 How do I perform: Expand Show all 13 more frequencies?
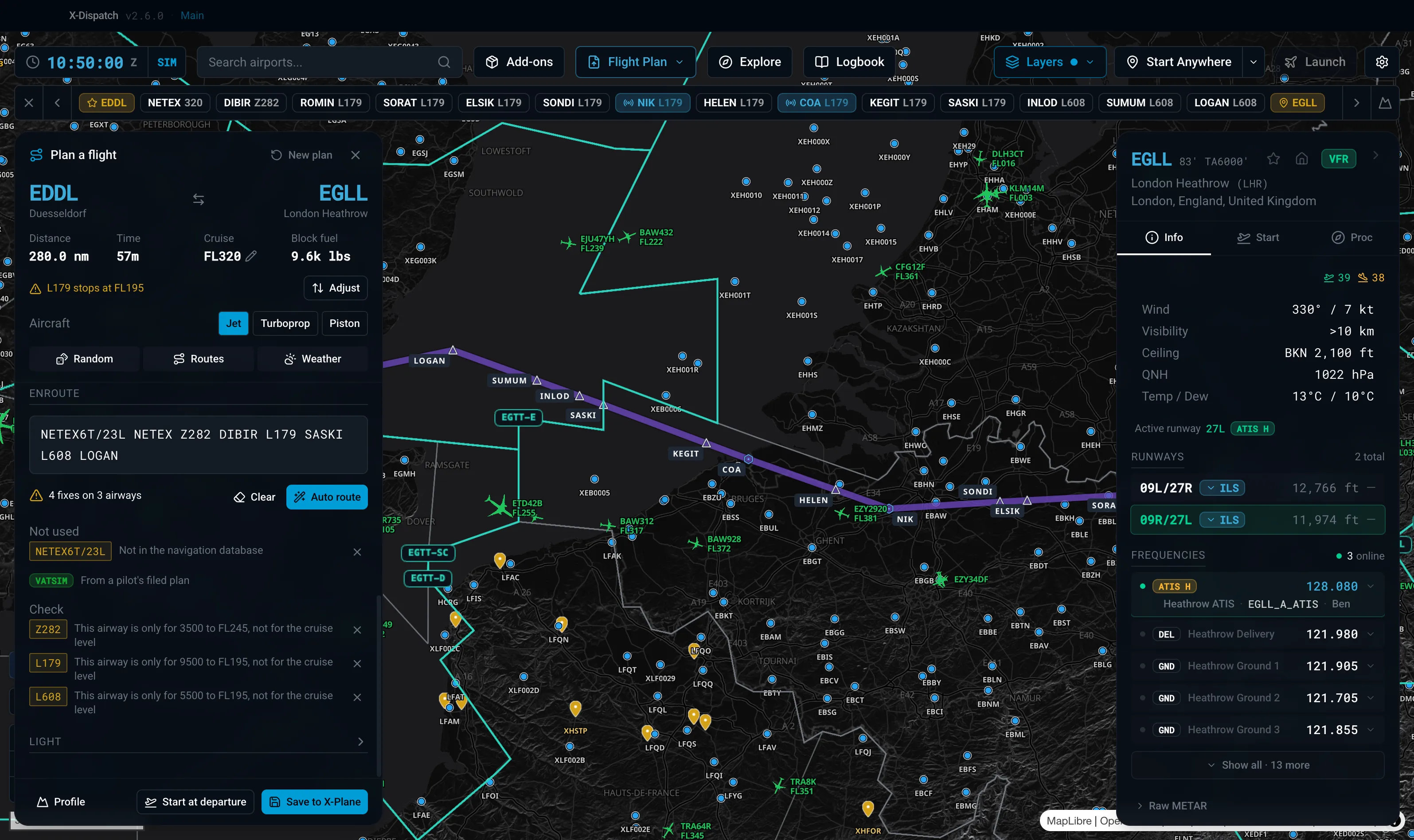pos(1258,765)
